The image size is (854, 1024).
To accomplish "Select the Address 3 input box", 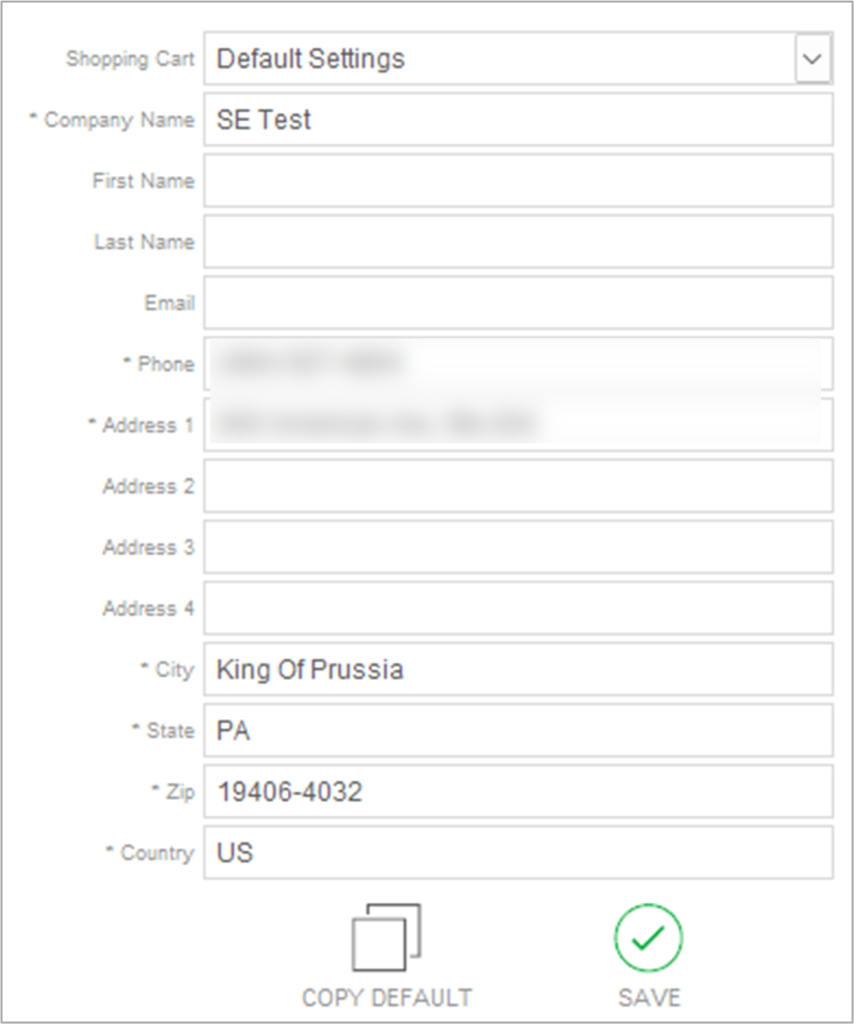I will [517, 546].
